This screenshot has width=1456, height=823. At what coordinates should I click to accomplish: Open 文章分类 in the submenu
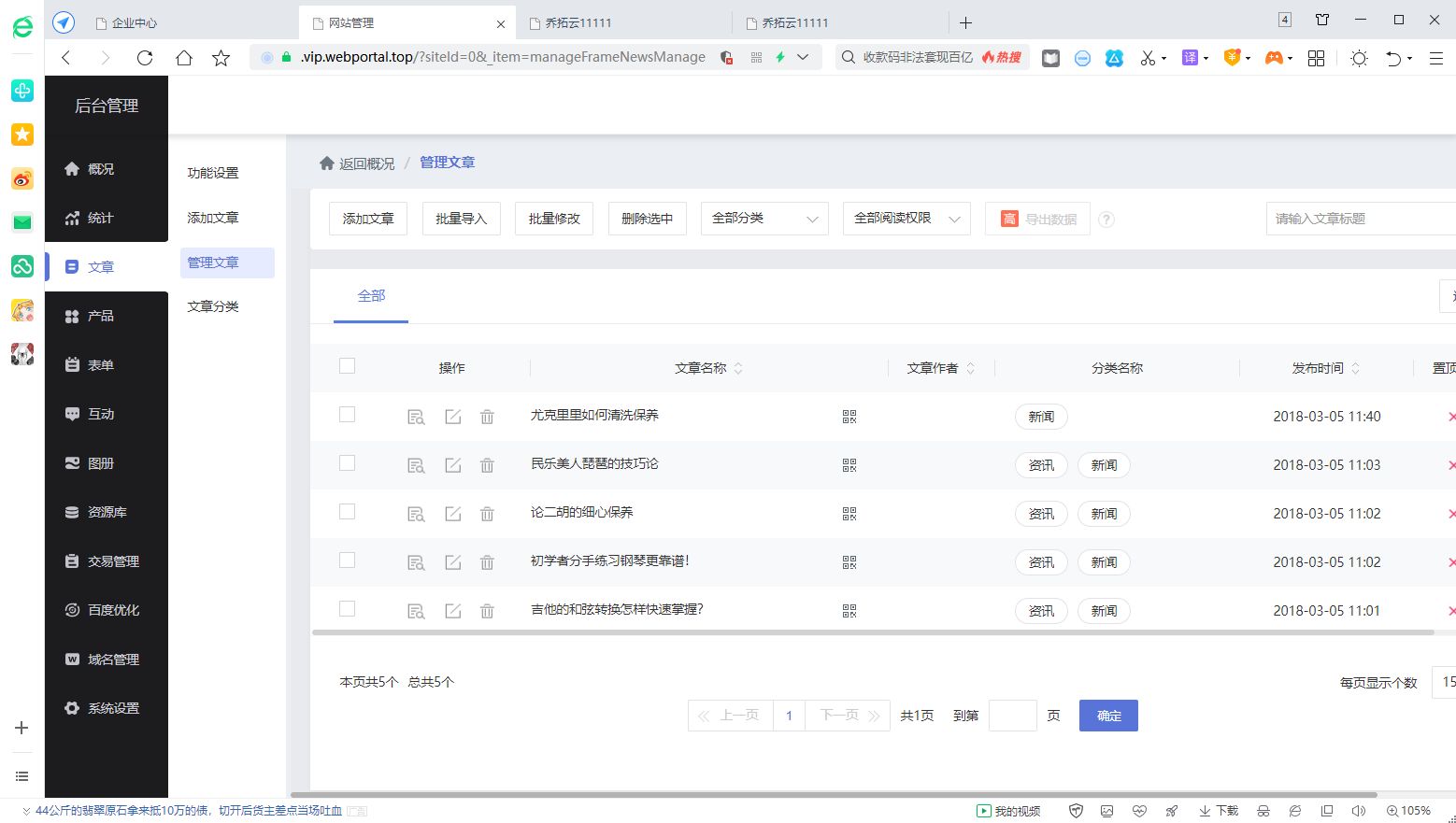pyautogui.click(x=212, y=305)
